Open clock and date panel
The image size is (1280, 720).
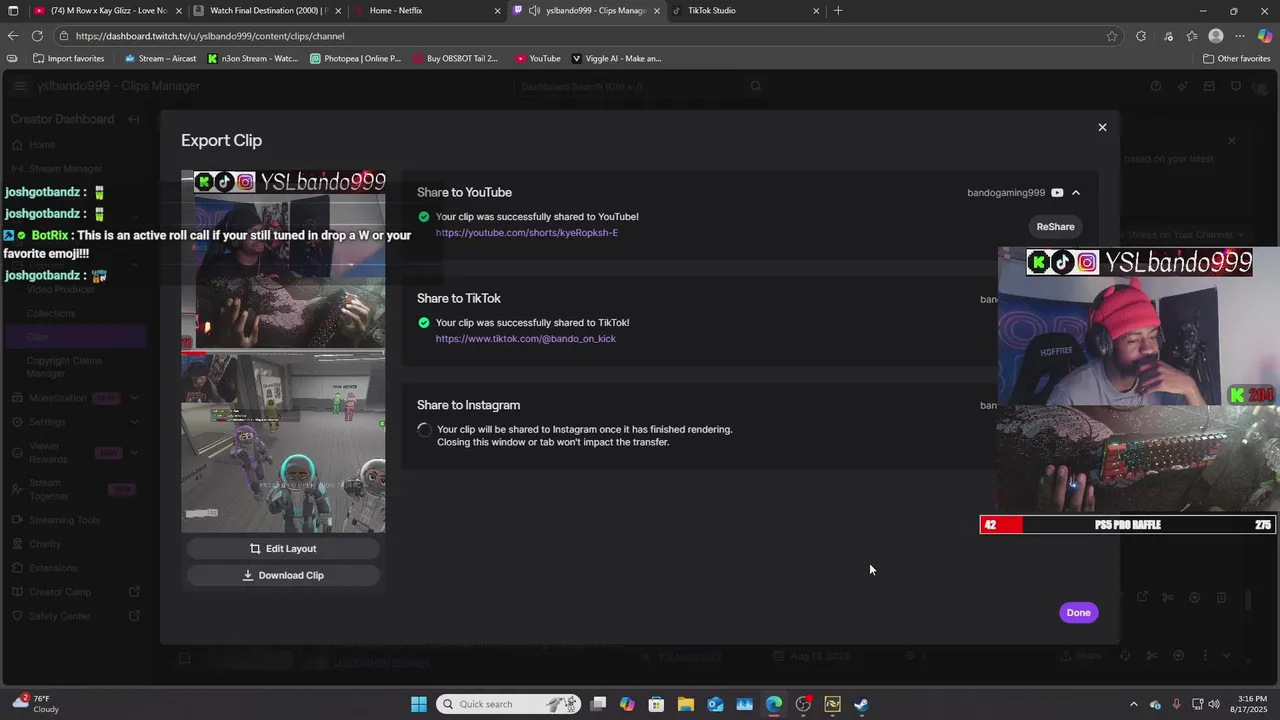pyautogui.click(x=1251, y=704)
